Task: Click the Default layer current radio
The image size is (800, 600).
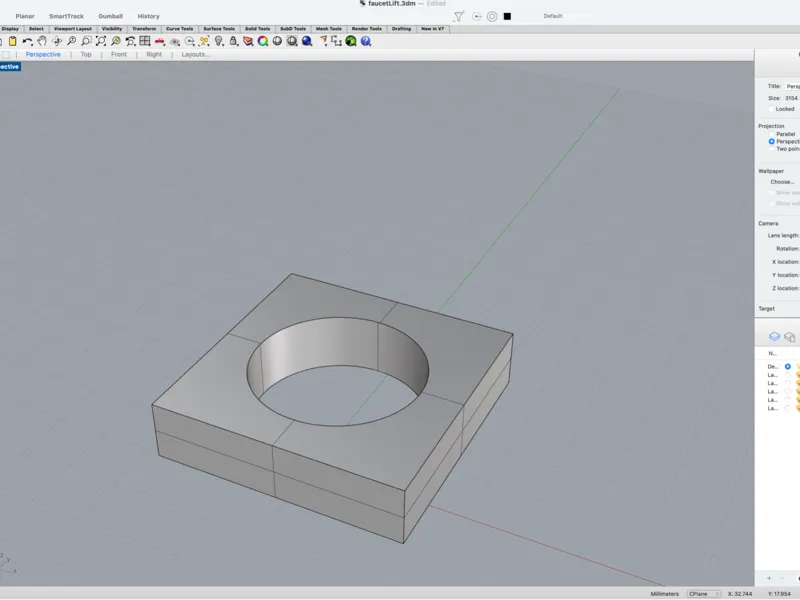Action: (788, 366)
